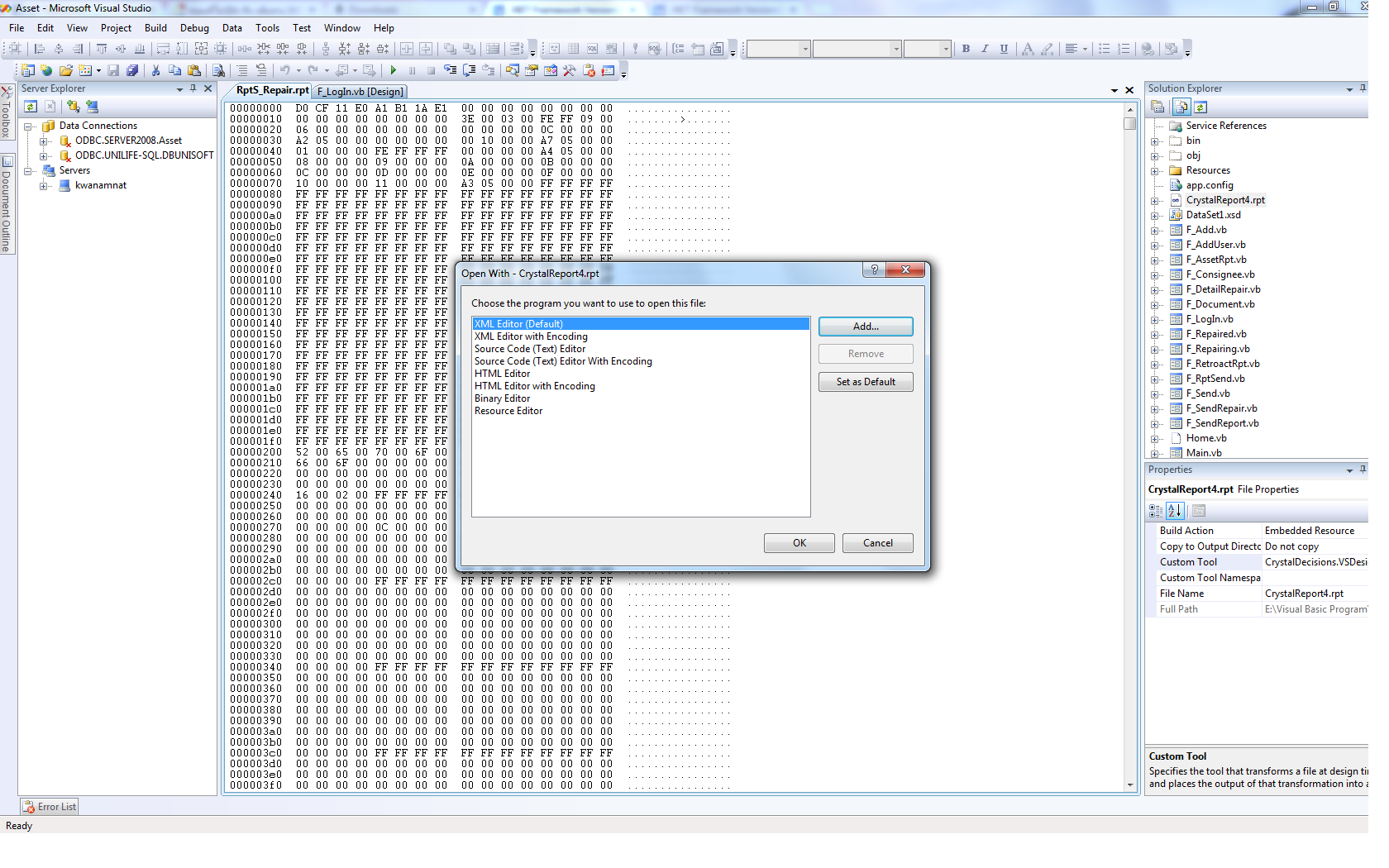1389x868 pixels.
Task: Select app.config in Solution Explorer
Action: click(1210, 185)
